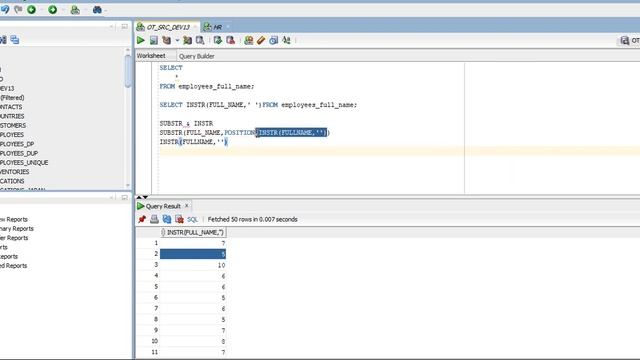640x360 pixels.
Task: Click the 'SUBSTR & INSTR' line in editor
Action: tap(186, 123)
